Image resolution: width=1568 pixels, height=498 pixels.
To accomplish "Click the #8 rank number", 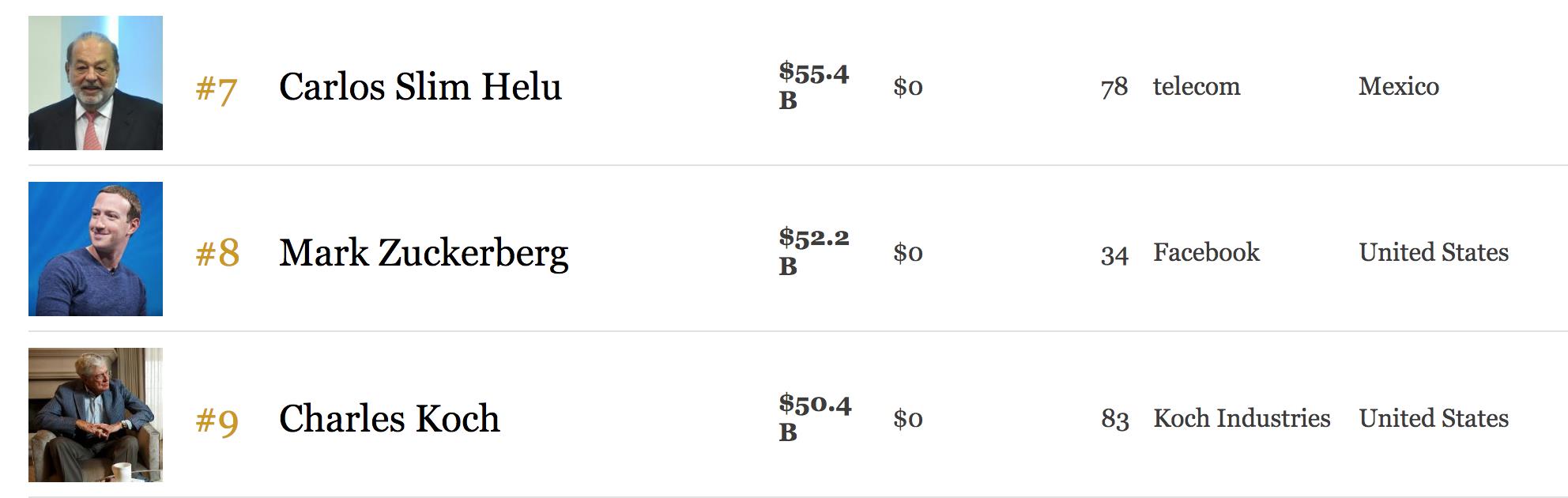I will coord(217,254).
